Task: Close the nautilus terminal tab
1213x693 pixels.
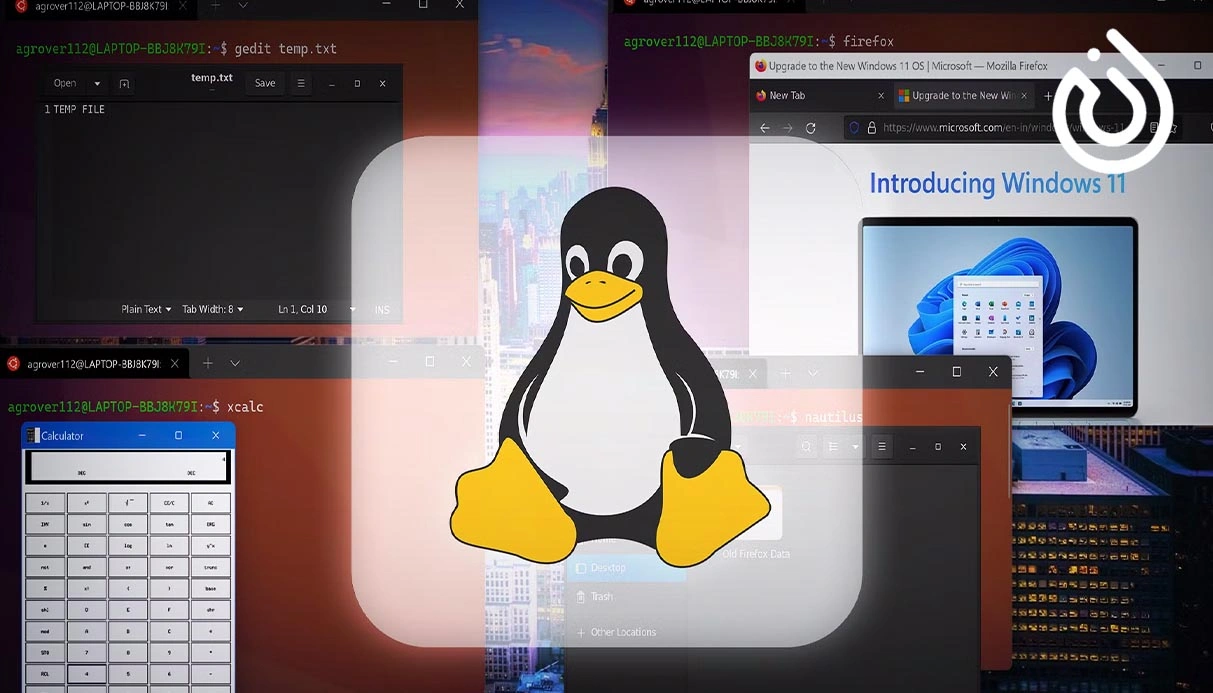Action: click(x=753, y=374)
